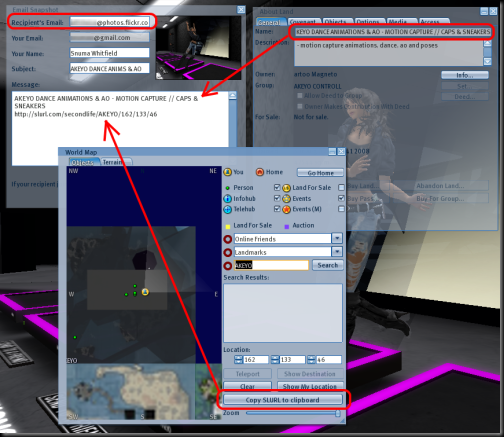Toggle the Infohub checkbox

pyautogui.click(x=277, y=198)
